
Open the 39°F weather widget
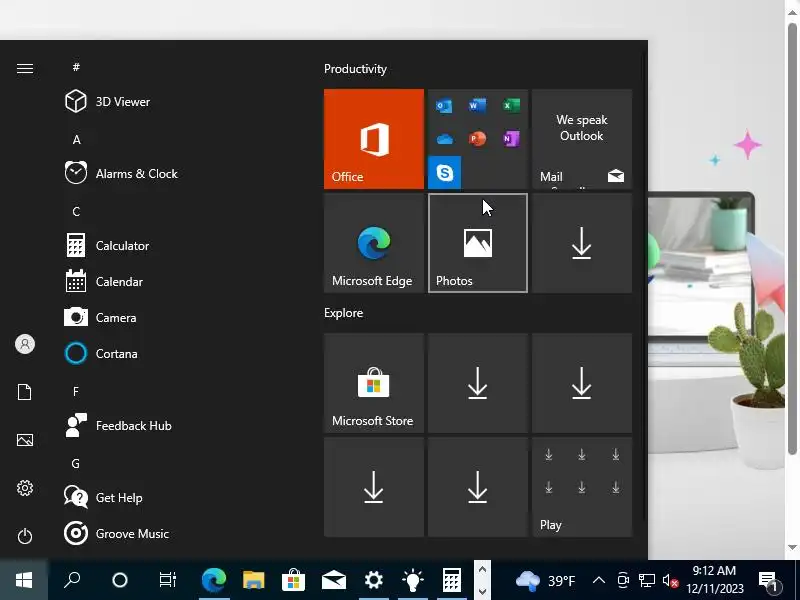[545, 580]
